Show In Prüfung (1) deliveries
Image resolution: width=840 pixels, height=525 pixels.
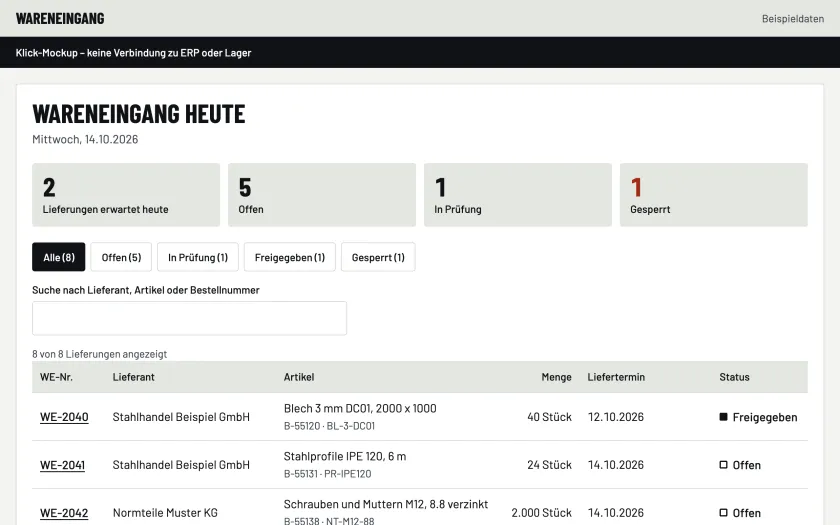[198, 257]
